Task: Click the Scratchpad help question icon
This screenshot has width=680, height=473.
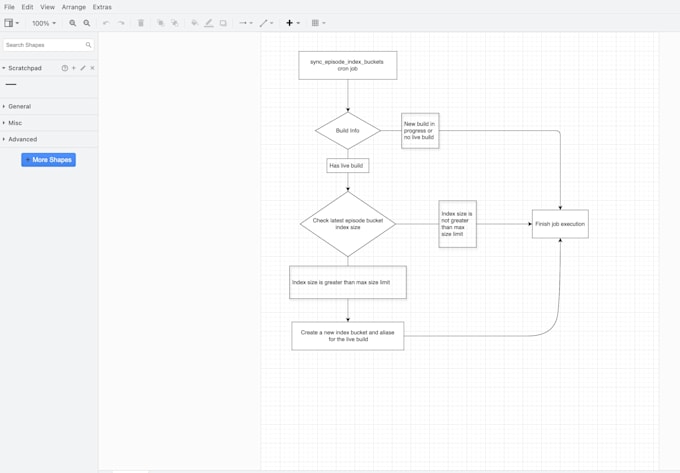Action: [x=65, y=68]
